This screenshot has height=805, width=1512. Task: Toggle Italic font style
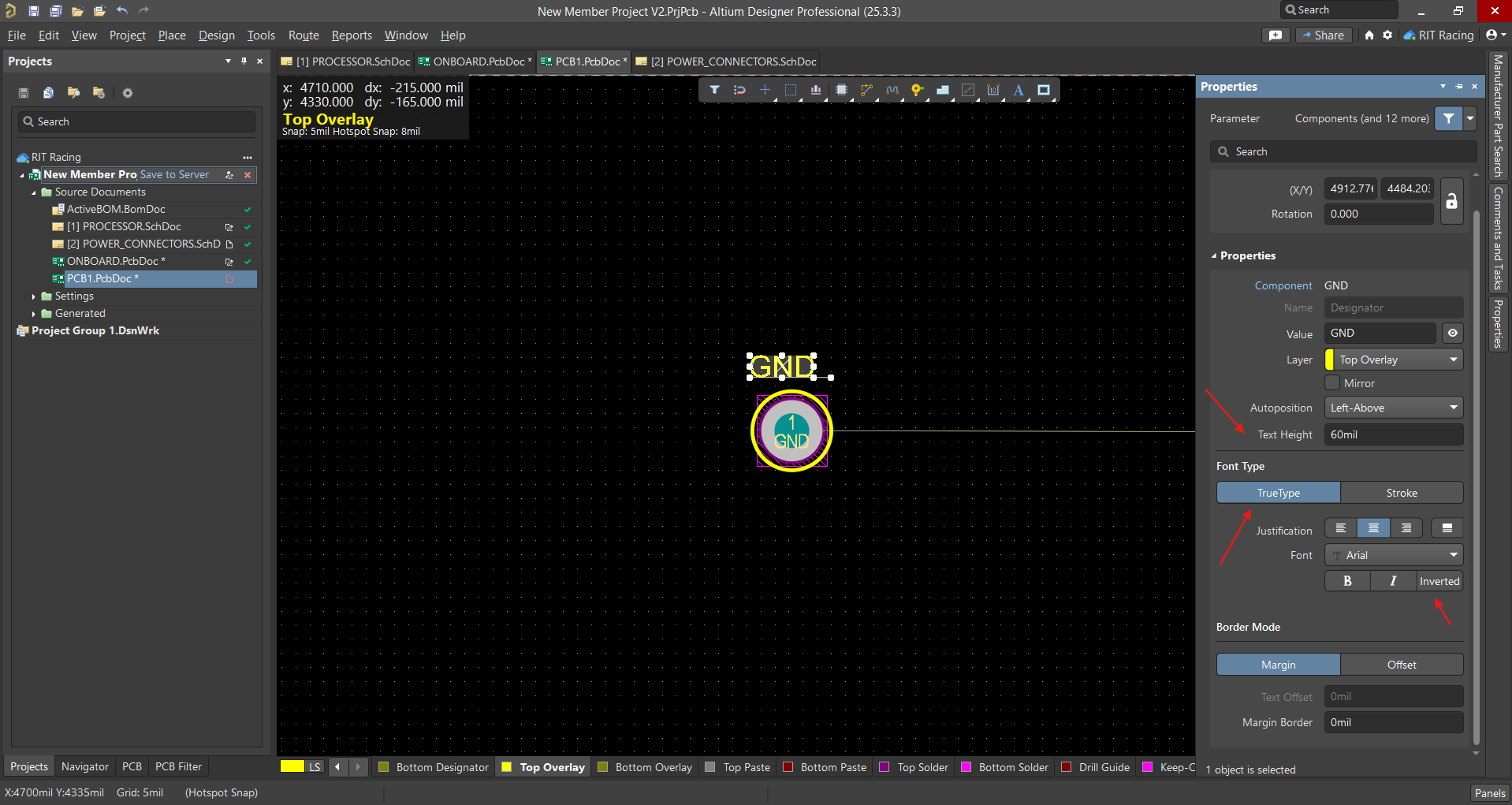point(1393,581)
